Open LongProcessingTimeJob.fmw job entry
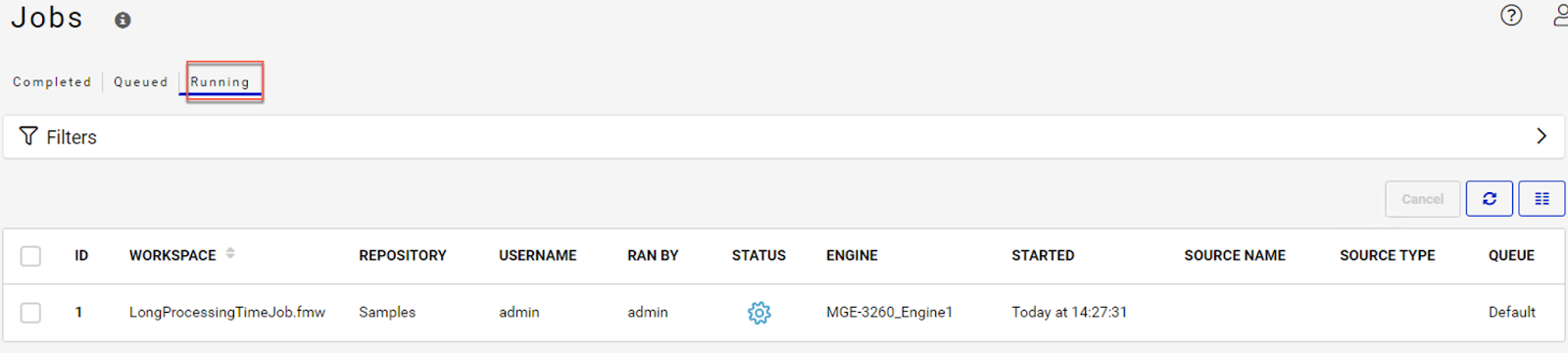The width and height of the screenshot is (1568, 353). point(227,313)
